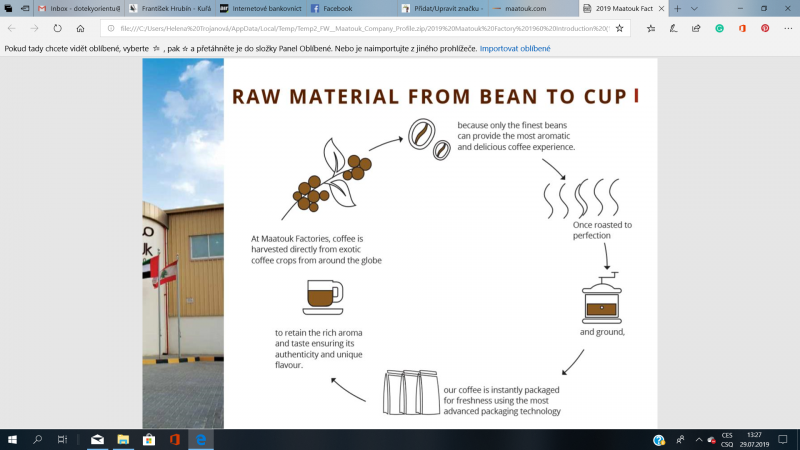Switch to Přidat/Upravit značku tab

[x=442, y=9]
